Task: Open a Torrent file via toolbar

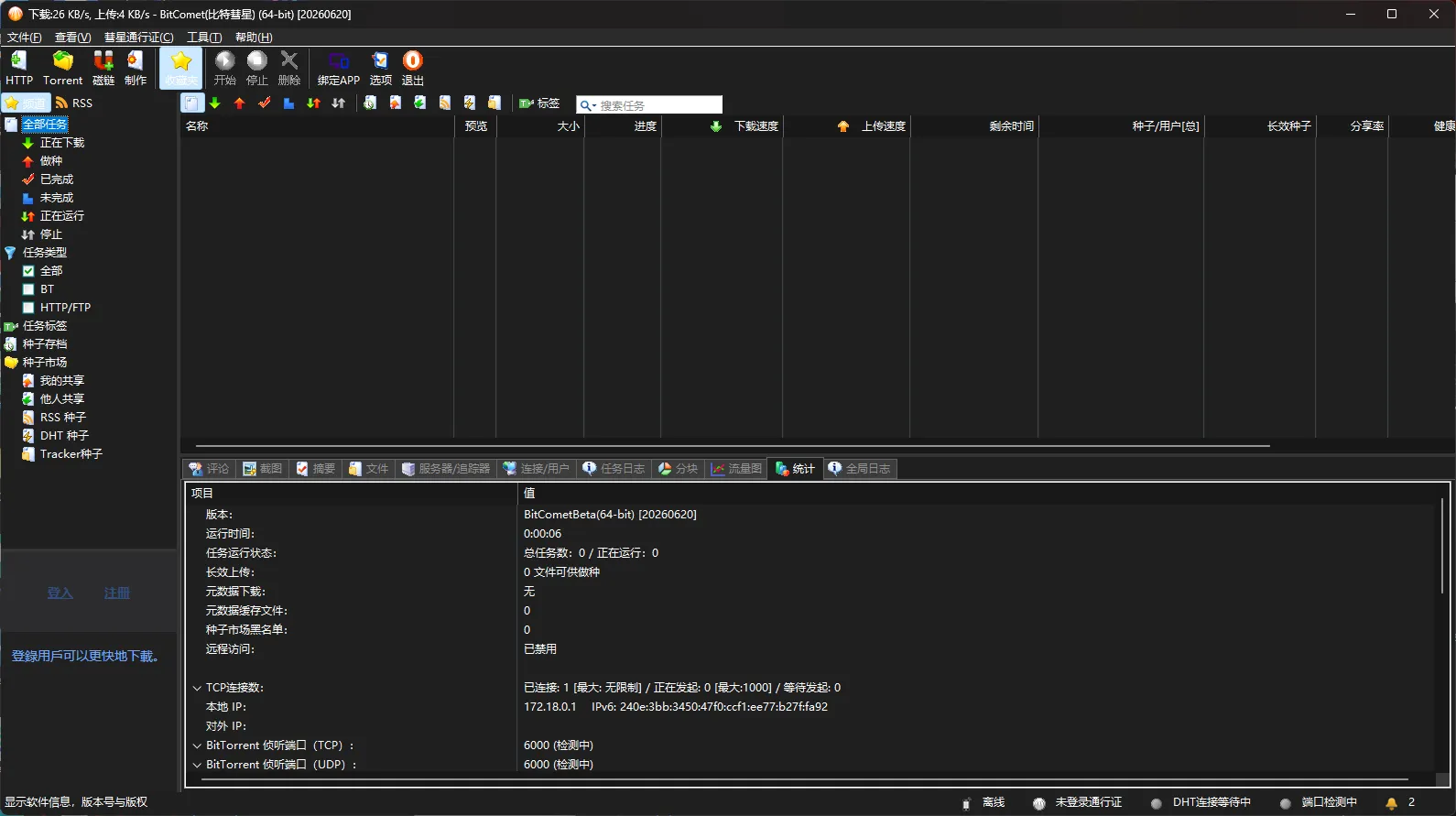Action: pyautogui.click(x=62, y=68)
